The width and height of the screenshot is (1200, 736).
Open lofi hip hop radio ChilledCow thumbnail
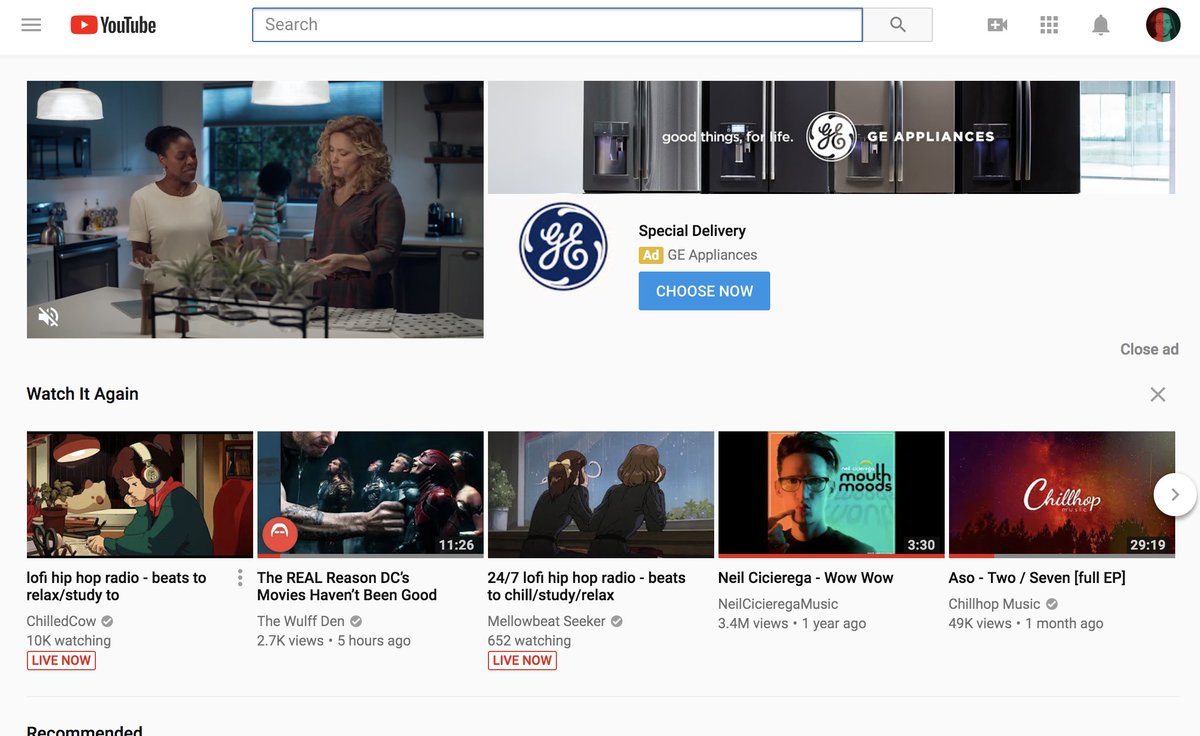tap(140, 494)
